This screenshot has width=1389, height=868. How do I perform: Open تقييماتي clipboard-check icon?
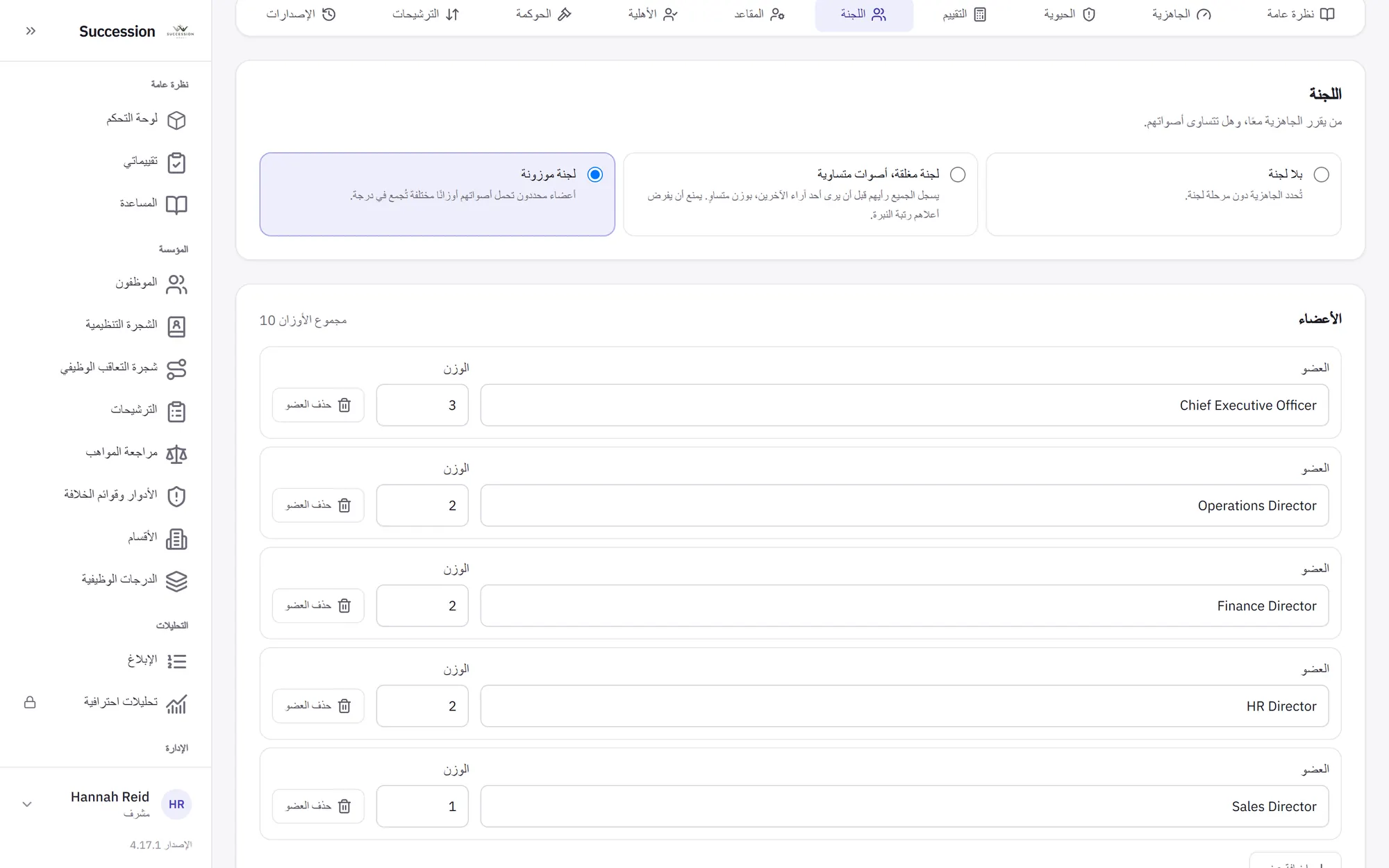tap(176, 162)
